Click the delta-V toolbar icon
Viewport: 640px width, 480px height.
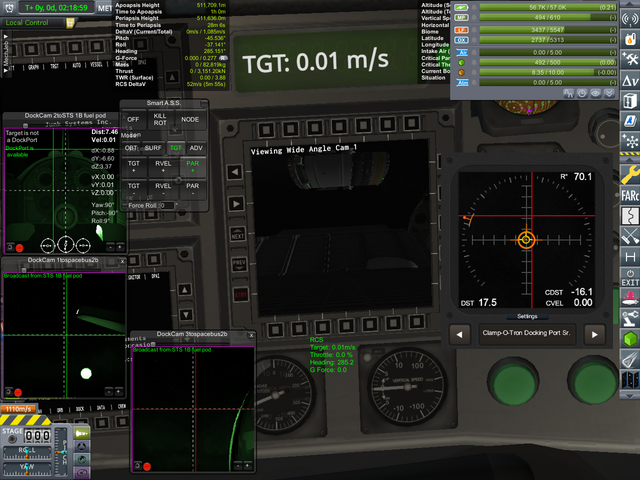click(x=630, y=80)
